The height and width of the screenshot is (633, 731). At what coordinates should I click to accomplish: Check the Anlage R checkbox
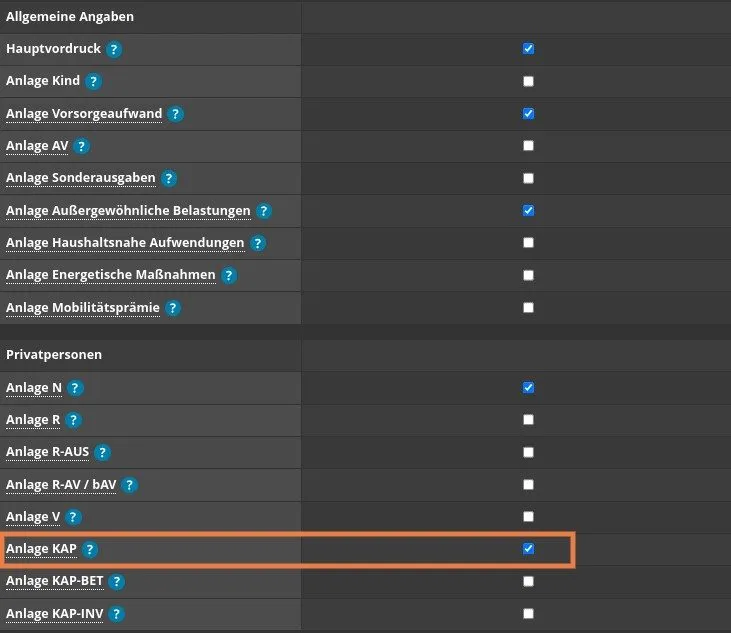point(529,420)
